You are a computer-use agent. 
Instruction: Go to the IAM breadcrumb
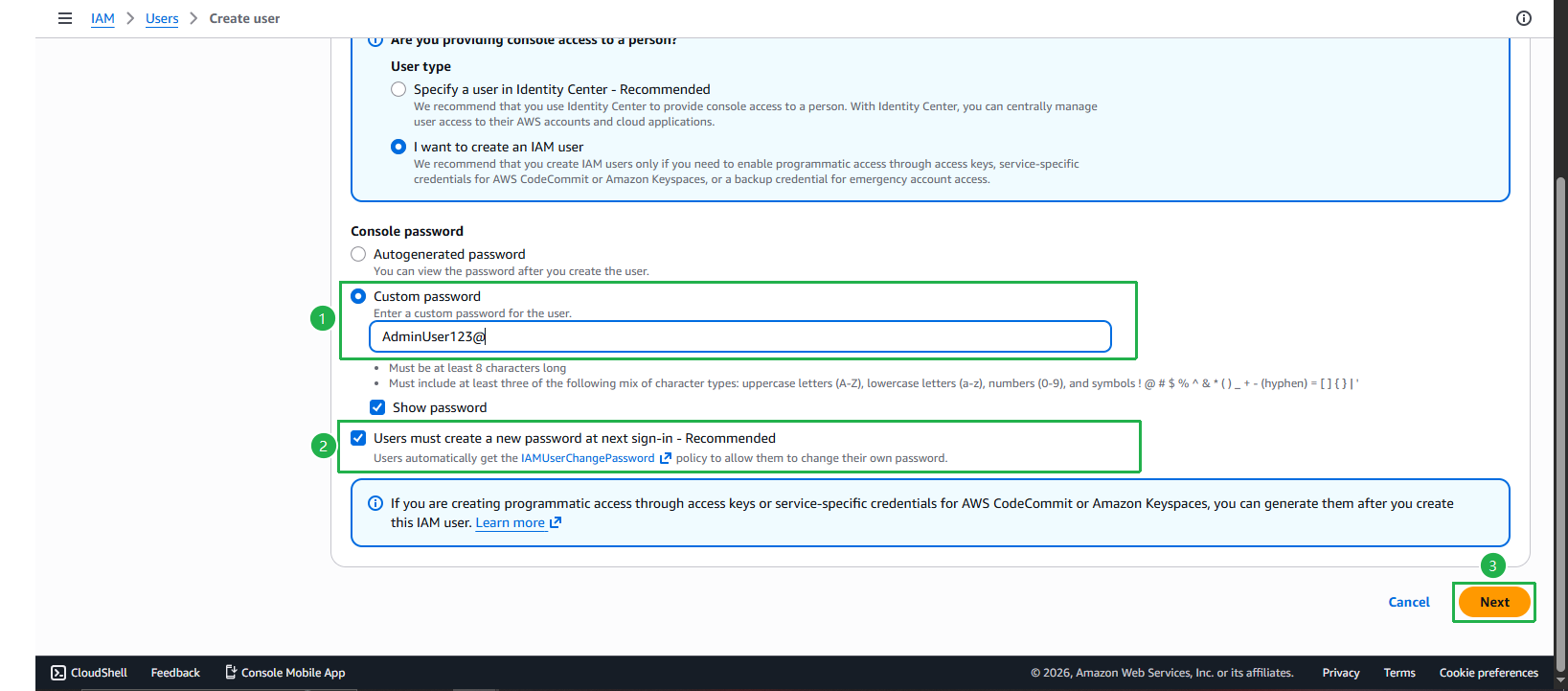point(102,18)
